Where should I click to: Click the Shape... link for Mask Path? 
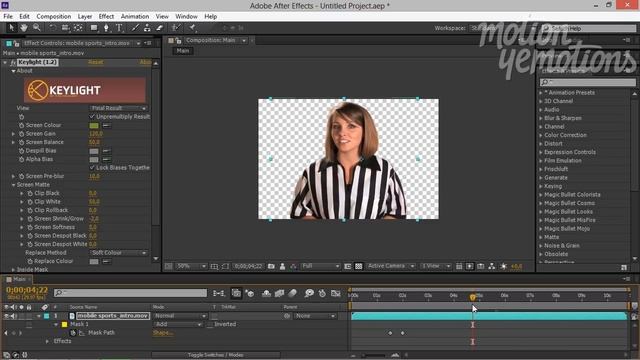(163, 333)
